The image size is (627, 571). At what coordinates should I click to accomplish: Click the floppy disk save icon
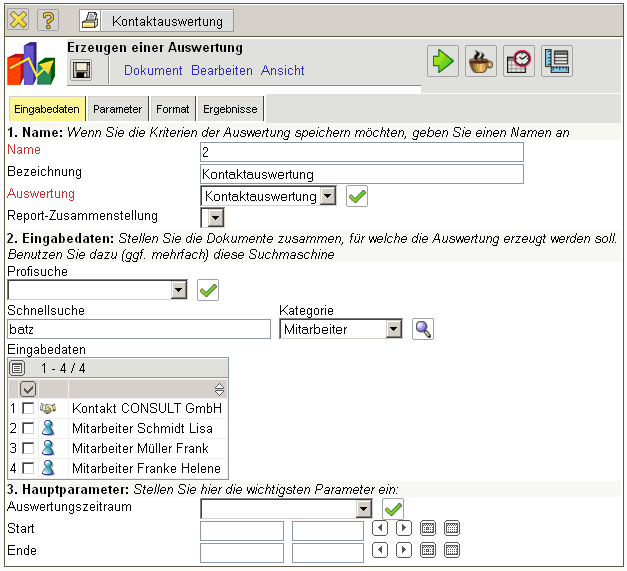81,70
